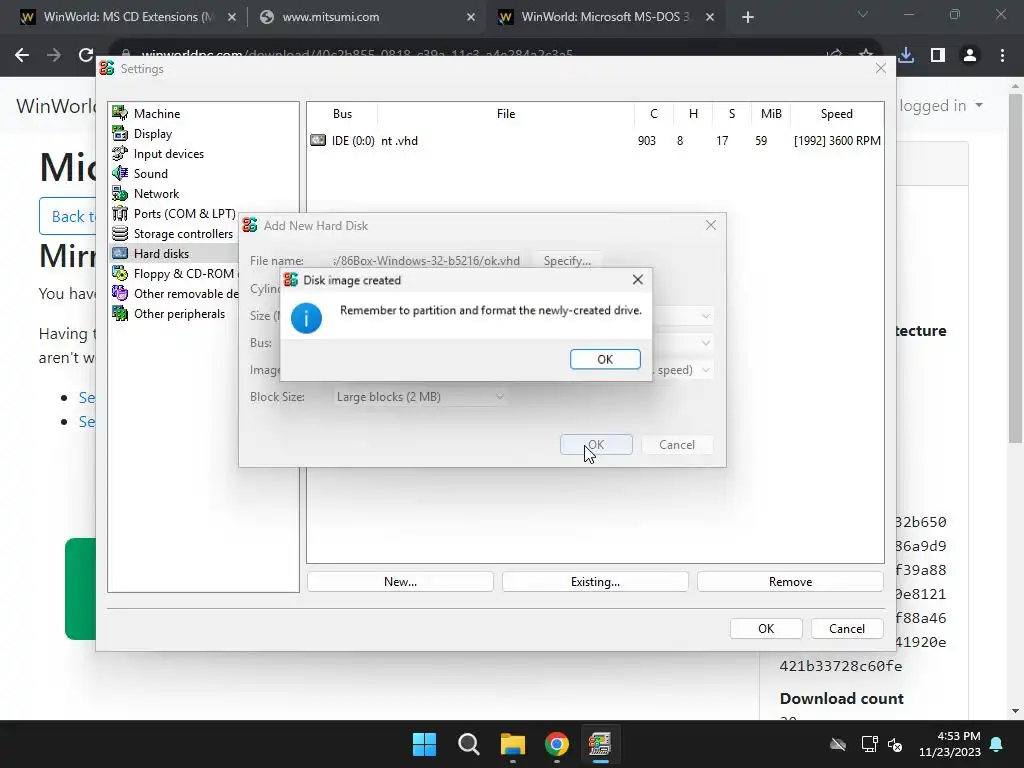
Task: Select the Network category icon
Action: tap(120, 193)
